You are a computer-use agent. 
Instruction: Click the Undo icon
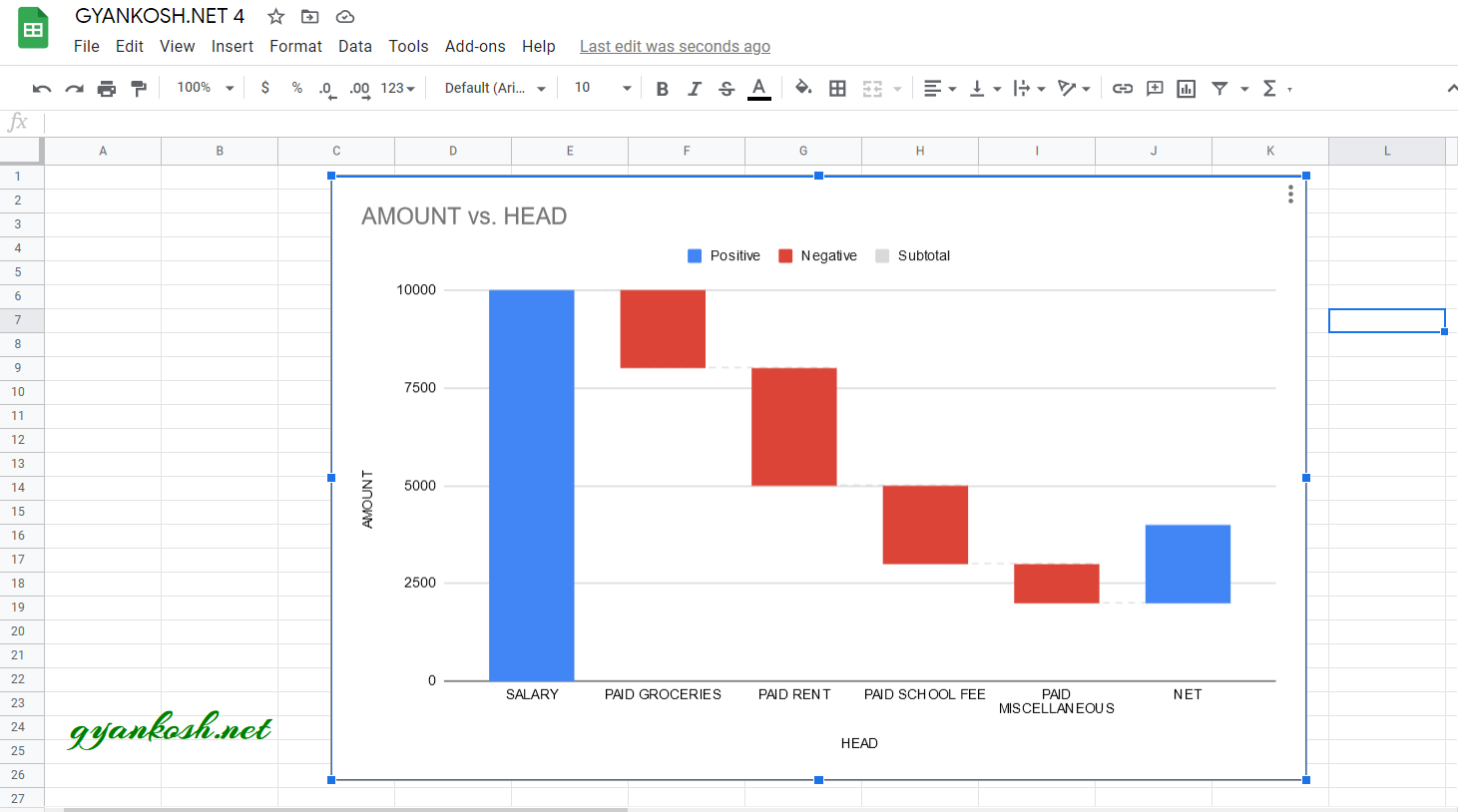coord(42,89)
